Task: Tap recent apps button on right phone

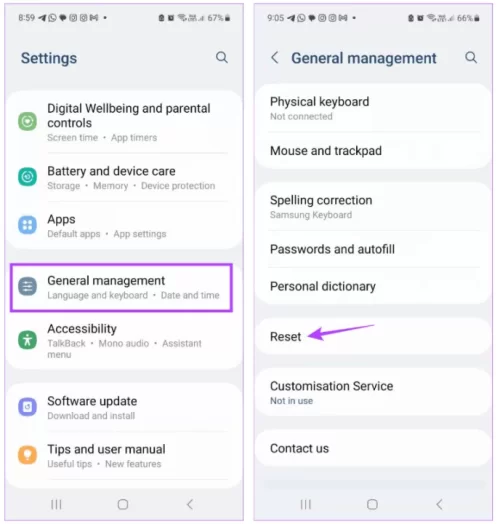Action: pyautogui.click(x=305, y=504)
